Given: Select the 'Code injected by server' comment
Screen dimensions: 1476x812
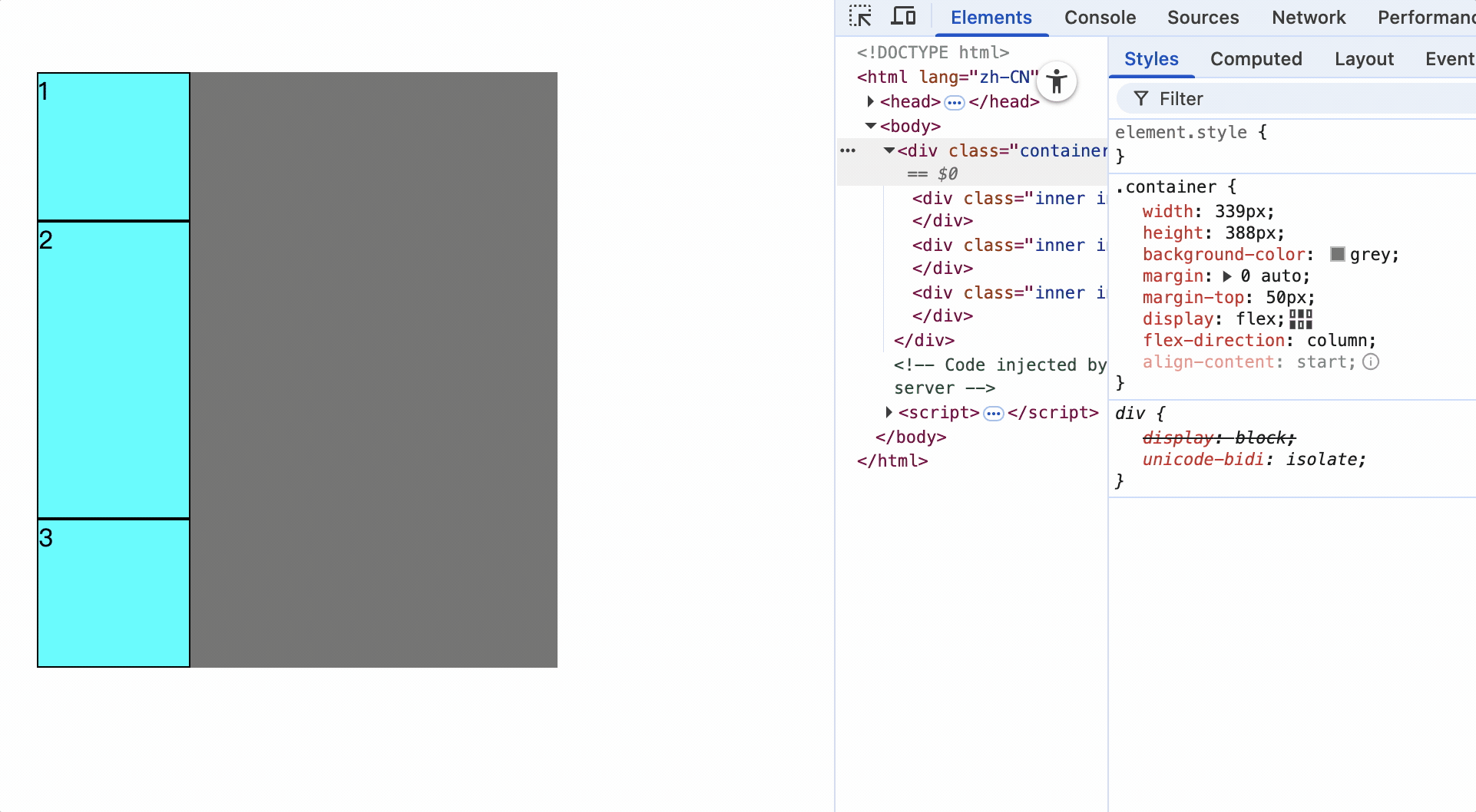Looking at the screenshot, I should point(1000,377).
